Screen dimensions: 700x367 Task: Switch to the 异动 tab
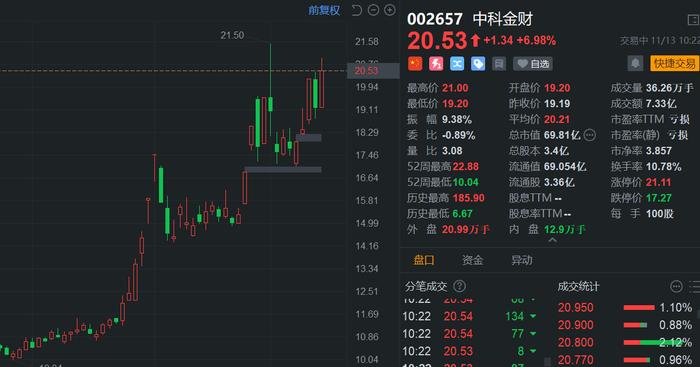(x=521, y=260)
